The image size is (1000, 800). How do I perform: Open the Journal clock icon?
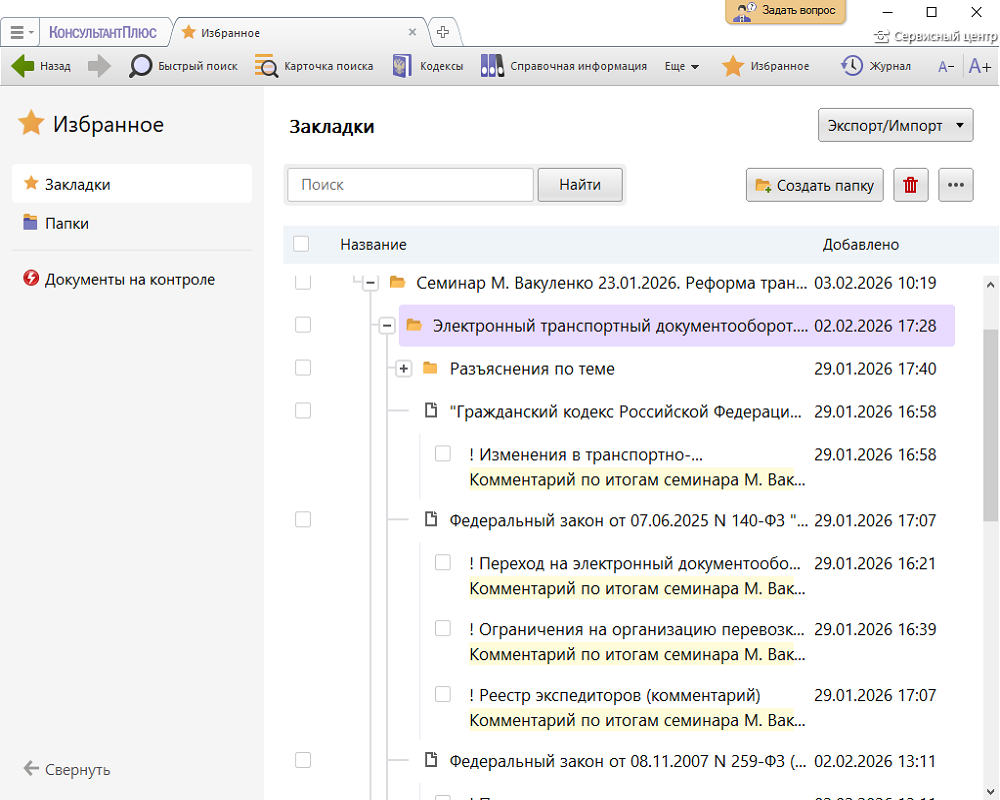[851, 66]
